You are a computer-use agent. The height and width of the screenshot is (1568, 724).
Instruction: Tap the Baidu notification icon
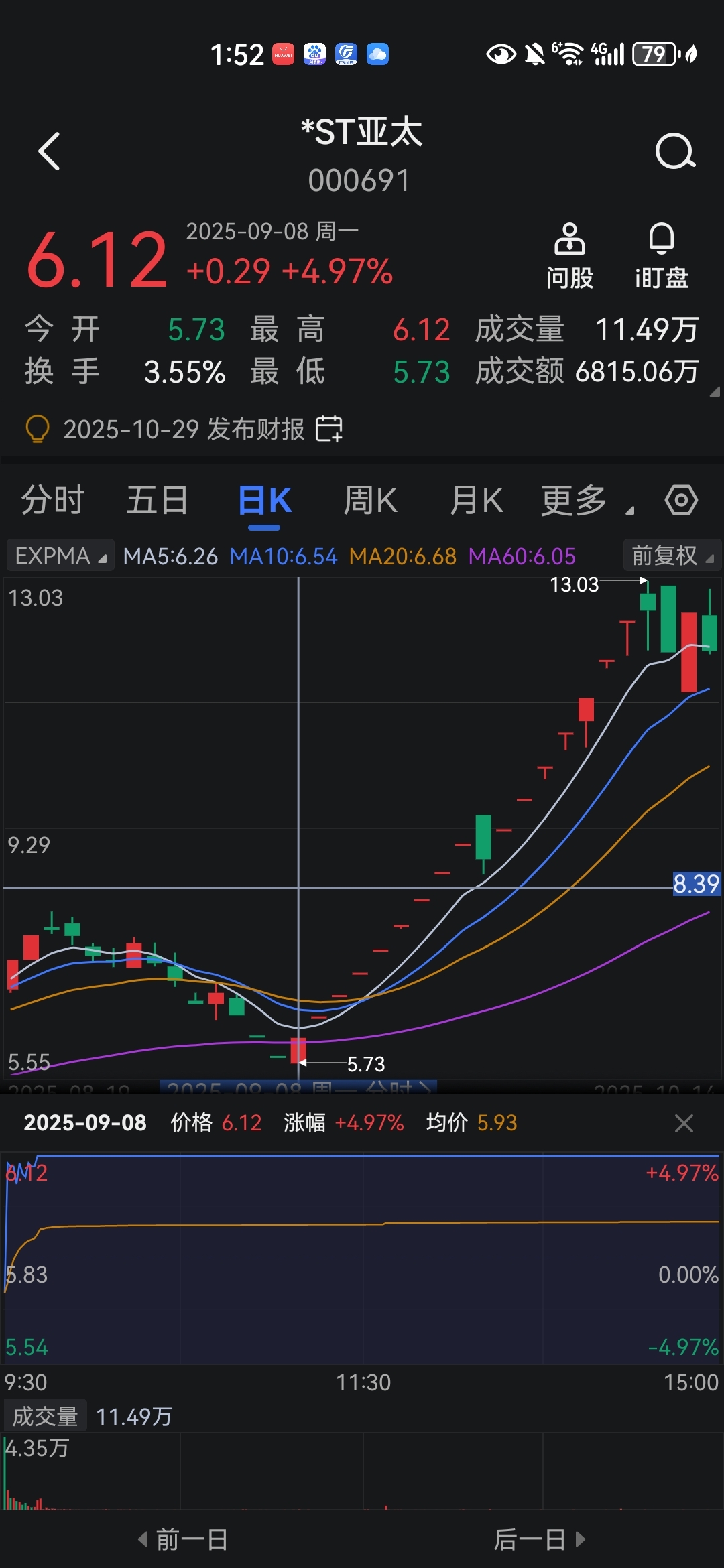[314, 54]
